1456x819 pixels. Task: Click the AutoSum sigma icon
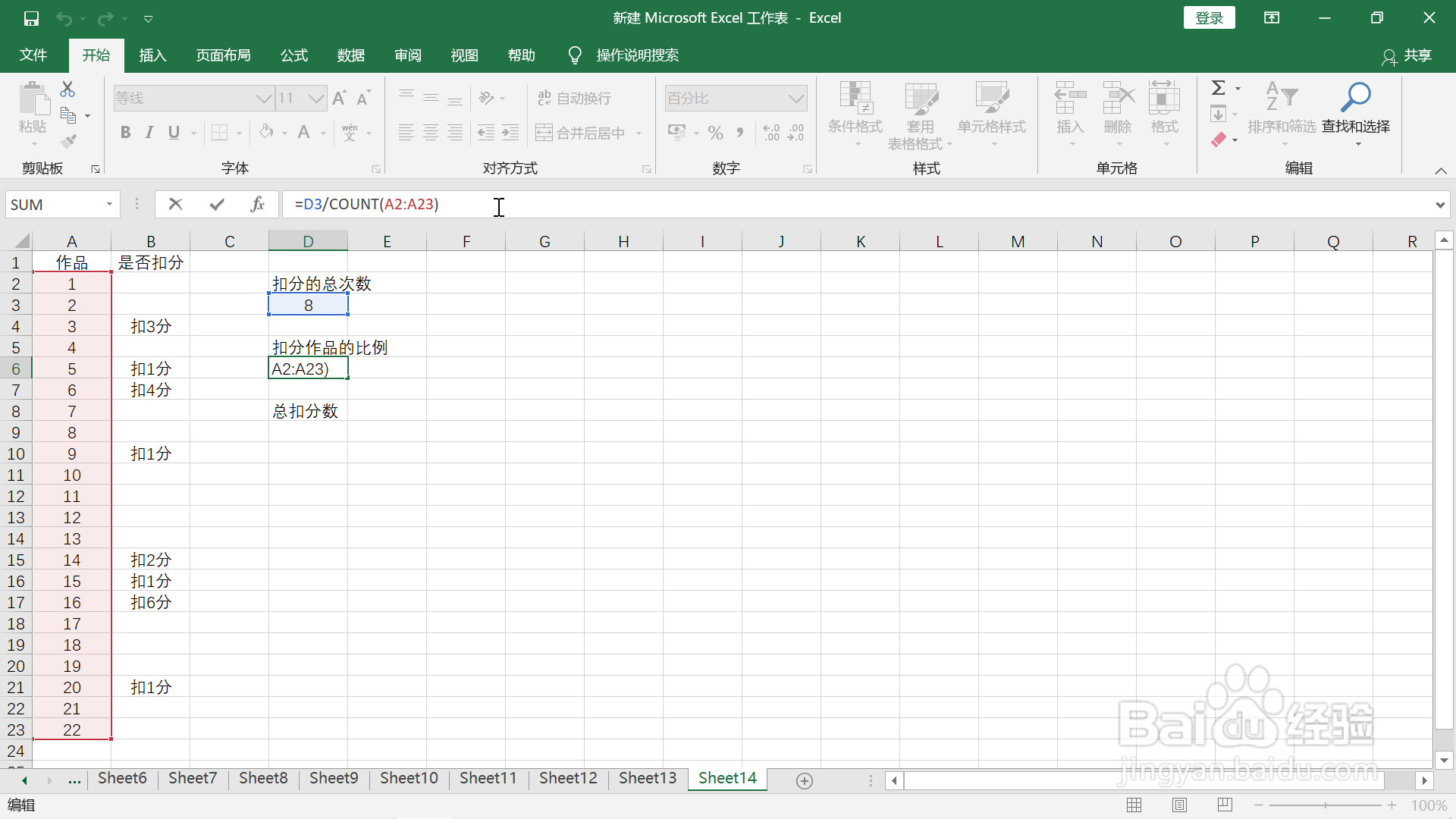[1219, 88]
